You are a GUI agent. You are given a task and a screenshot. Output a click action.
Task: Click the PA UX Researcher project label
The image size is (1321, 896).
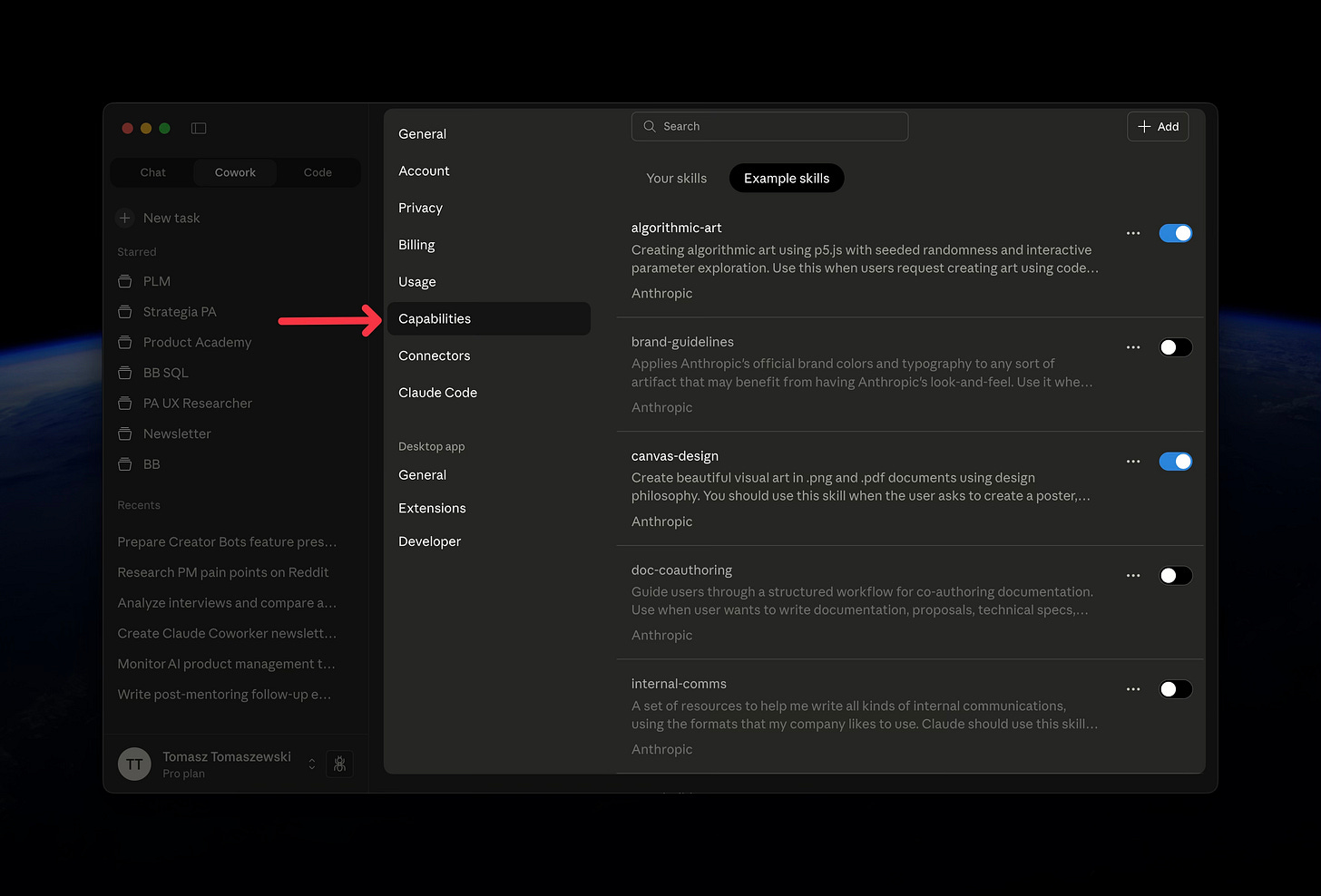198,404
